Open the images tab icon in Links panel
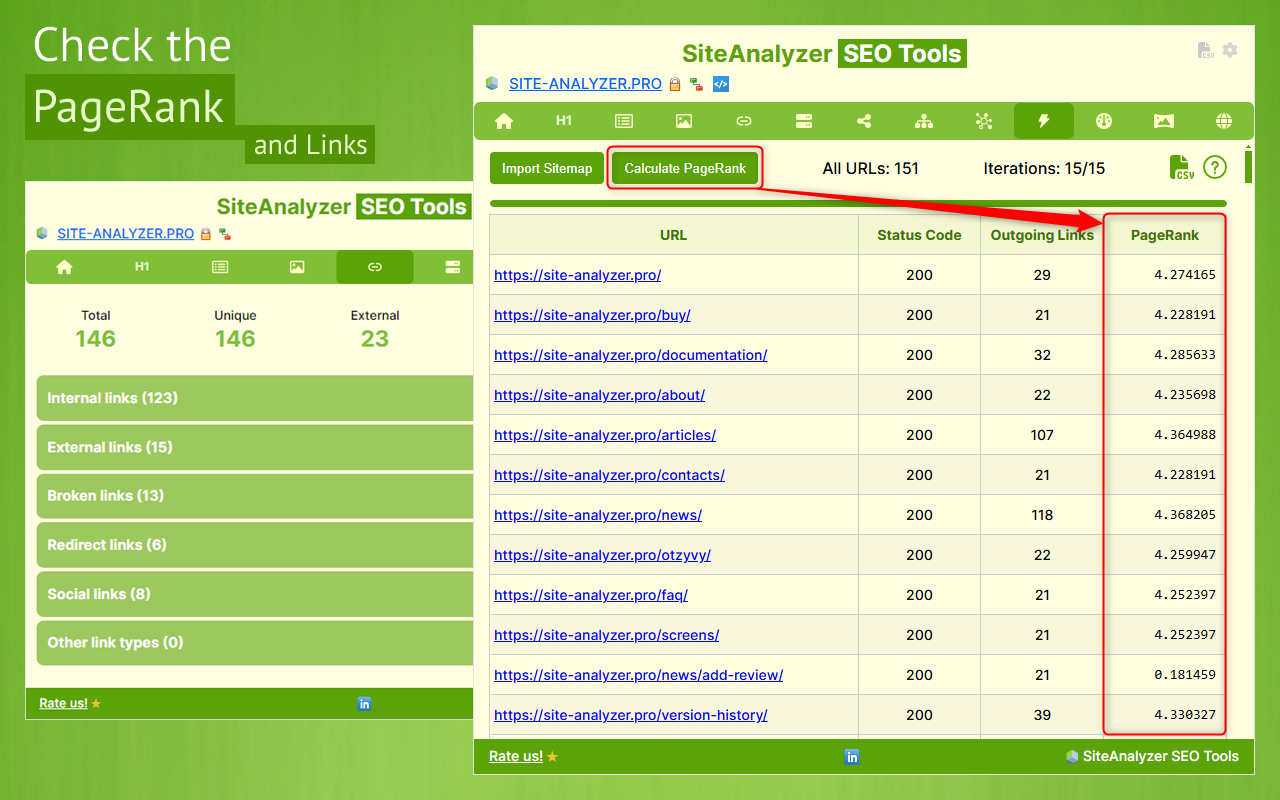The height and width of the screenshot is (800, 1280). (x=297, y=267)
